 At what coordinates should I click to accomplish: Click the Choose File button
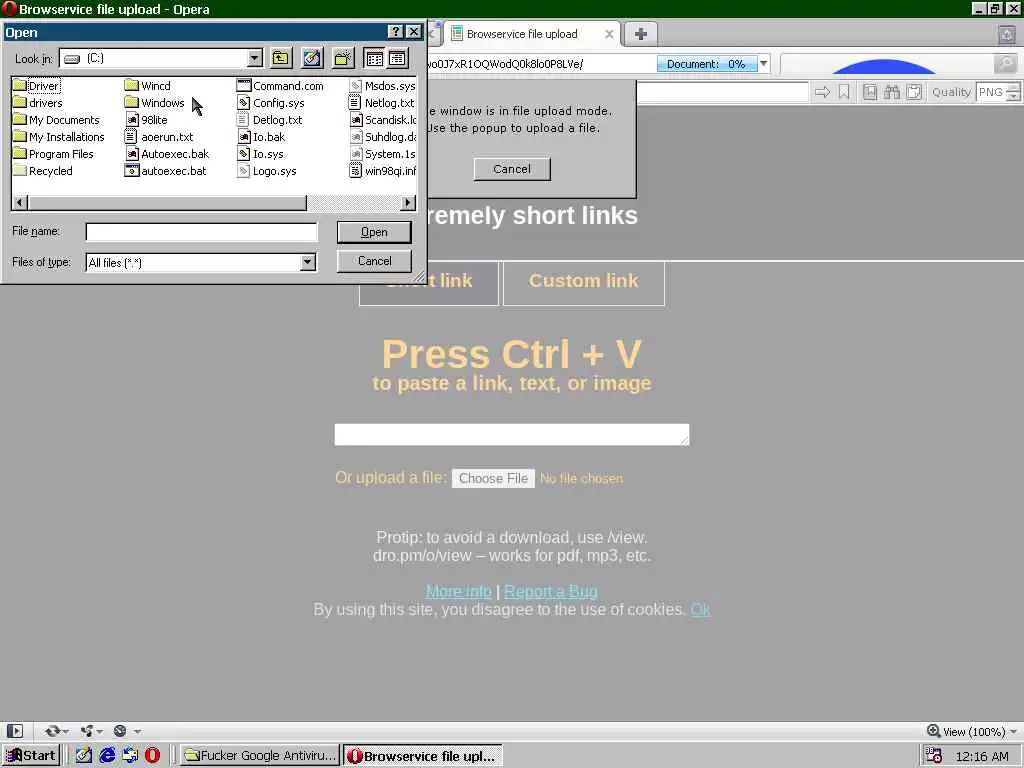click(493, 478)
